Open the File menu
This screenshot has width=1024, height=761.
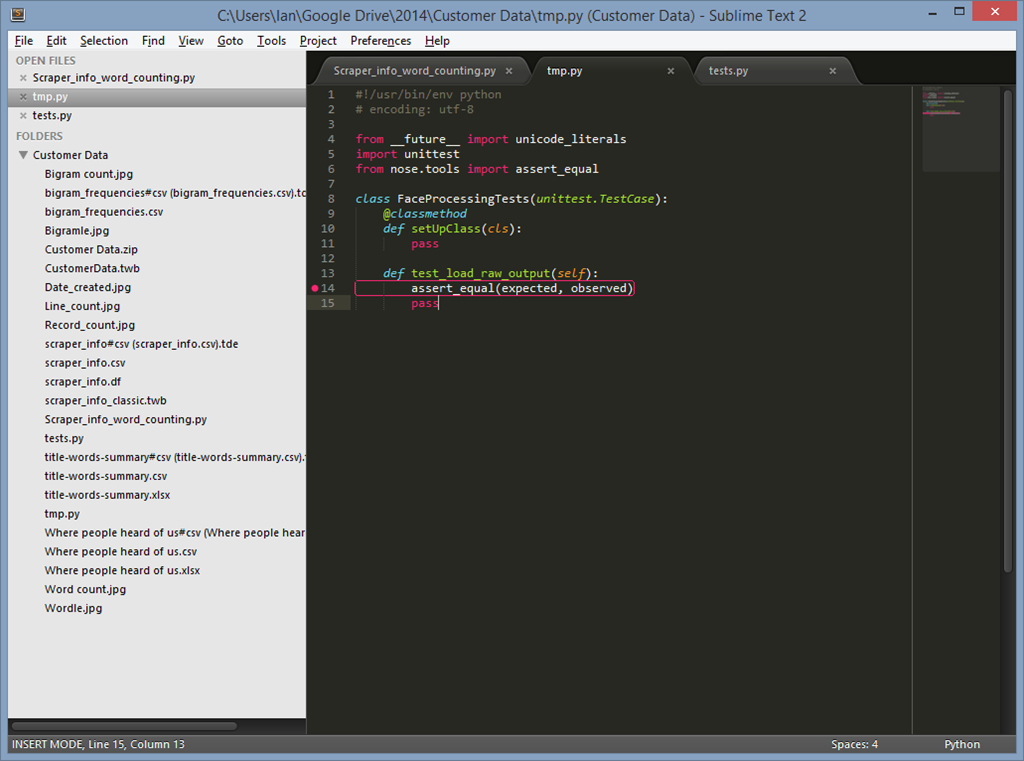pyautogui.click(x=24, y=40)
